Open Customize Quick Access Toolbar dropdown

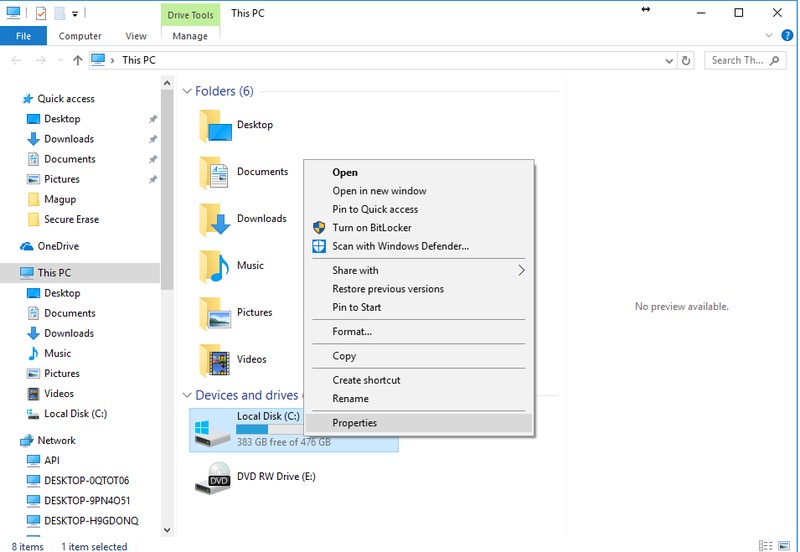click(x=75, y=14)
